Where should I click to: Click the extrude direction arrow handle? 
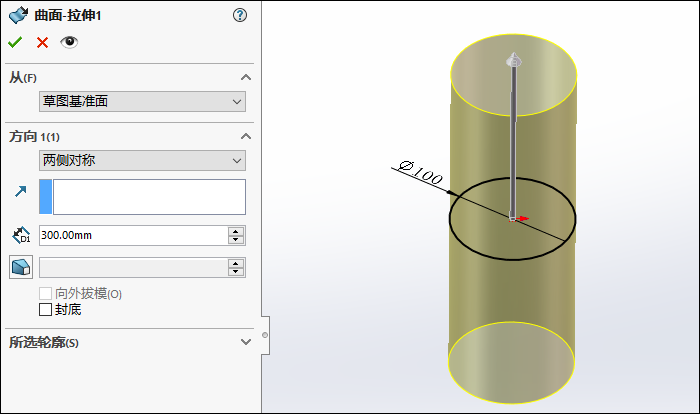tap(514, 59)
